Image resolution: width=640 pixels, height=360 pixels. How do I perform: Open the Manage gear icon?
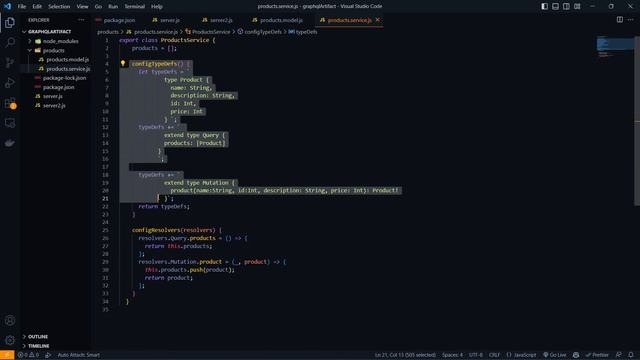[10, 340]
